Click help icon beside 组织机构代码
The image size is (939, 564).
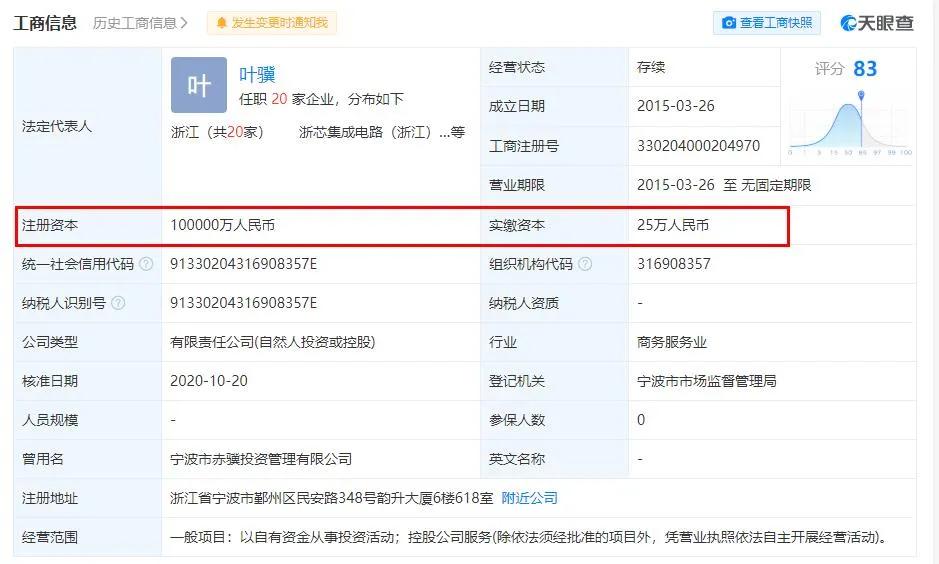tap(585, 264)
